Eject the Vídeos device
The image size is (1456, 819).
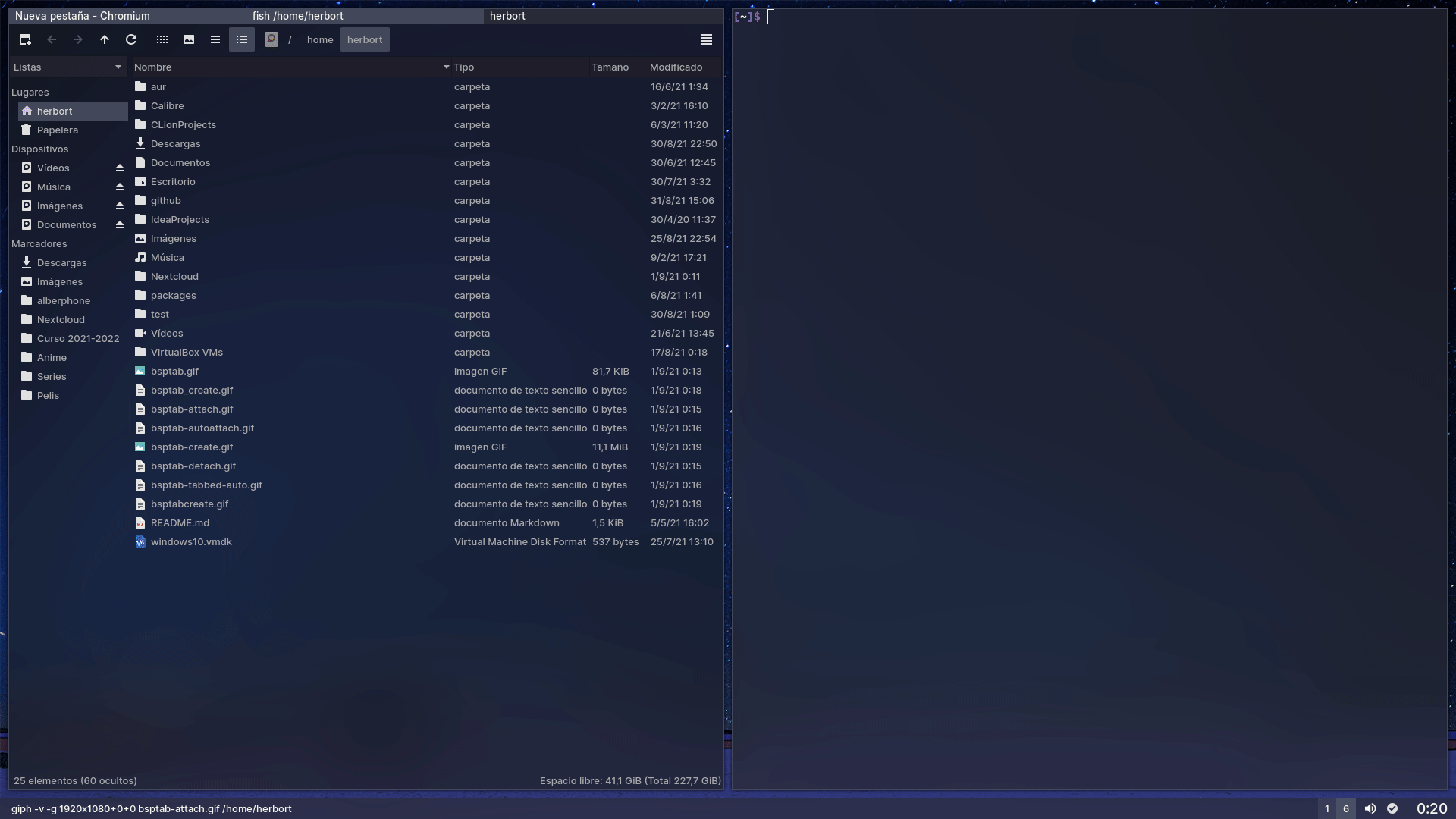[x=120, y=168]
